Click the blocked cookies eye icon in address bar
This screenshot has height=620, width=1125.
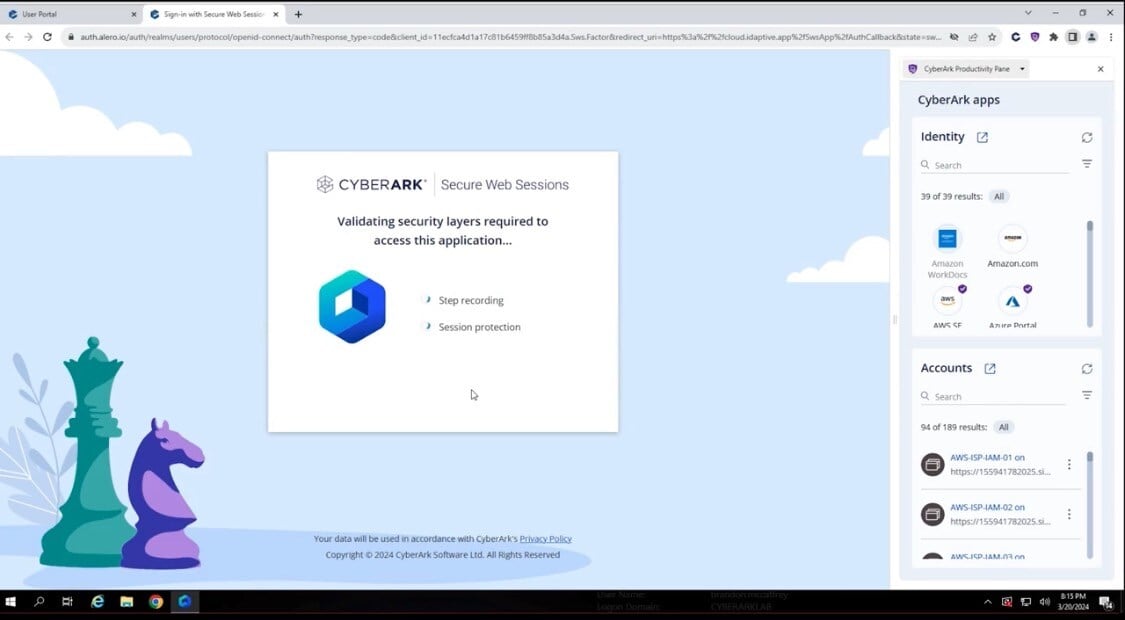[x=954, y=37]
